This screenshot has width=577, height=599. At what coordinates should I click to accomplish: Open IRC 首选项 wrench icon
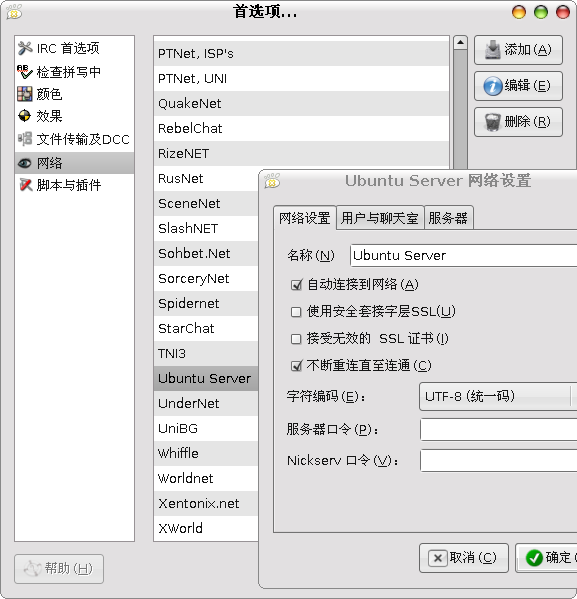(25, 48)
